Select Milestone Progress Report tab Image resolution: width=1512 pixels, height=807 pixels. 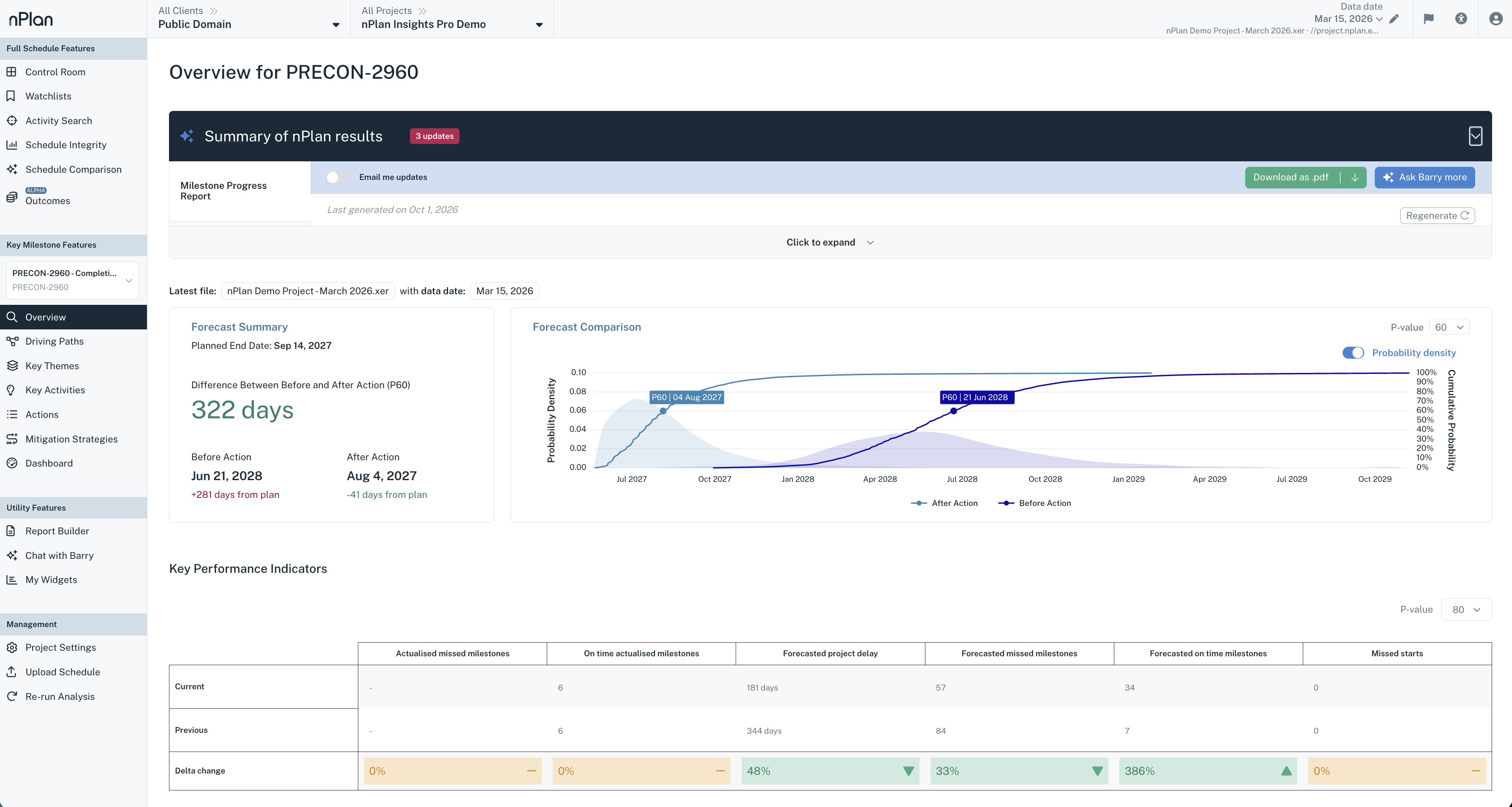[239, 191]
